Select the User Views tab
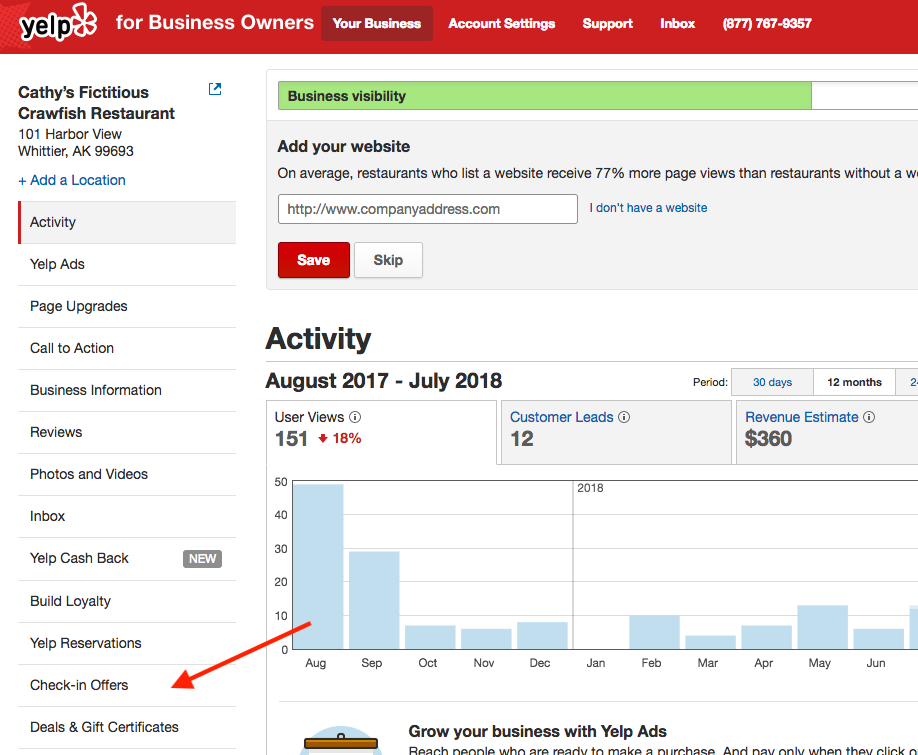This screenshot has height=755, width=918. click(381, 433)
